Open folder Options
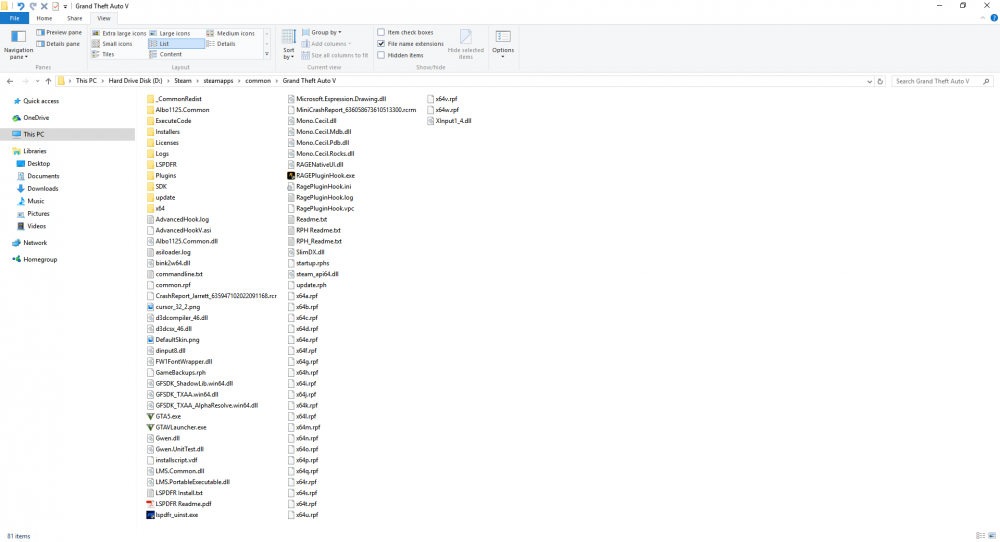The height and width of the screenshot is (542, 1000). point(503,45)
